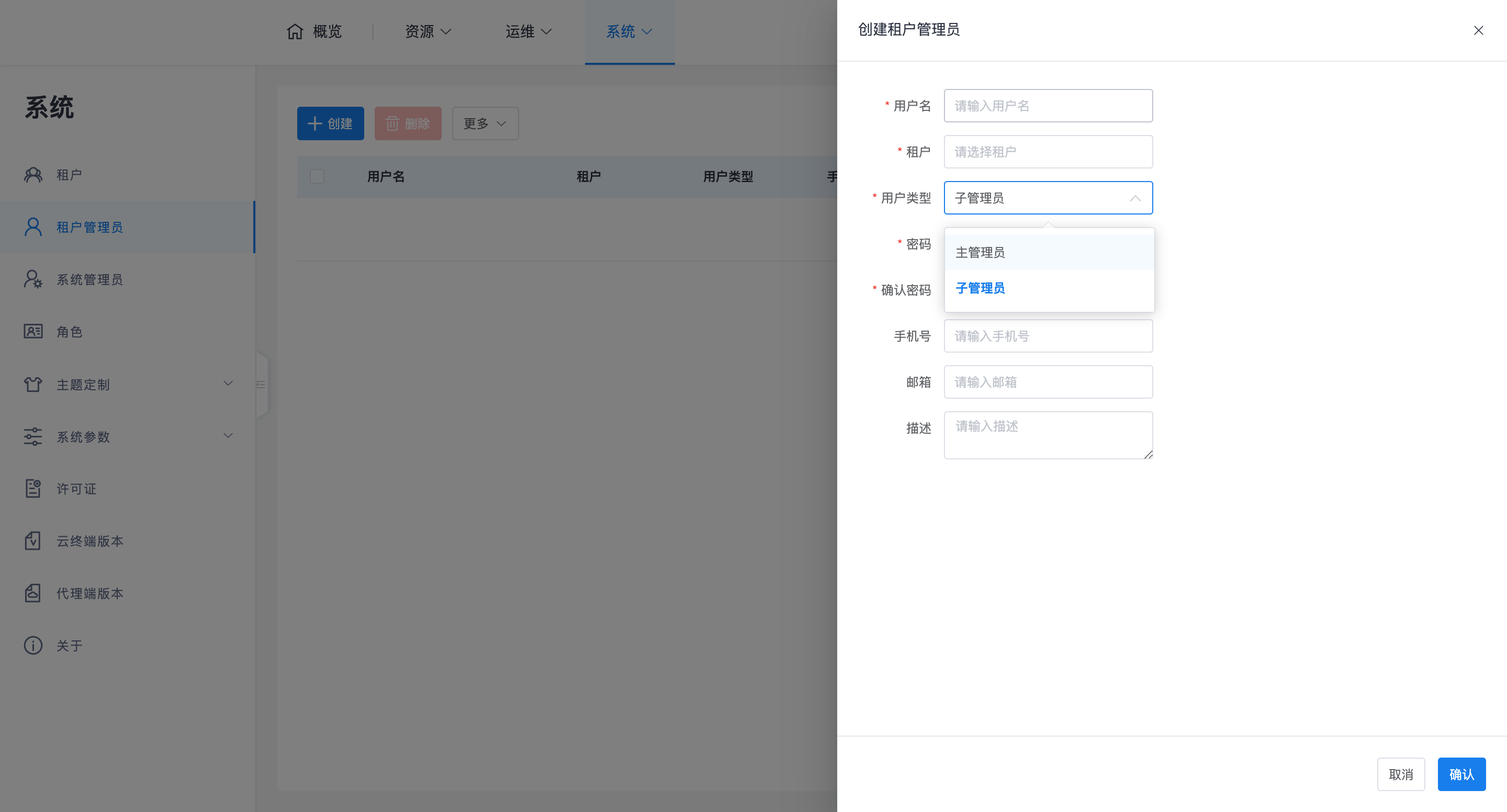Click the trash icon on 删除 button

[392, 123]
